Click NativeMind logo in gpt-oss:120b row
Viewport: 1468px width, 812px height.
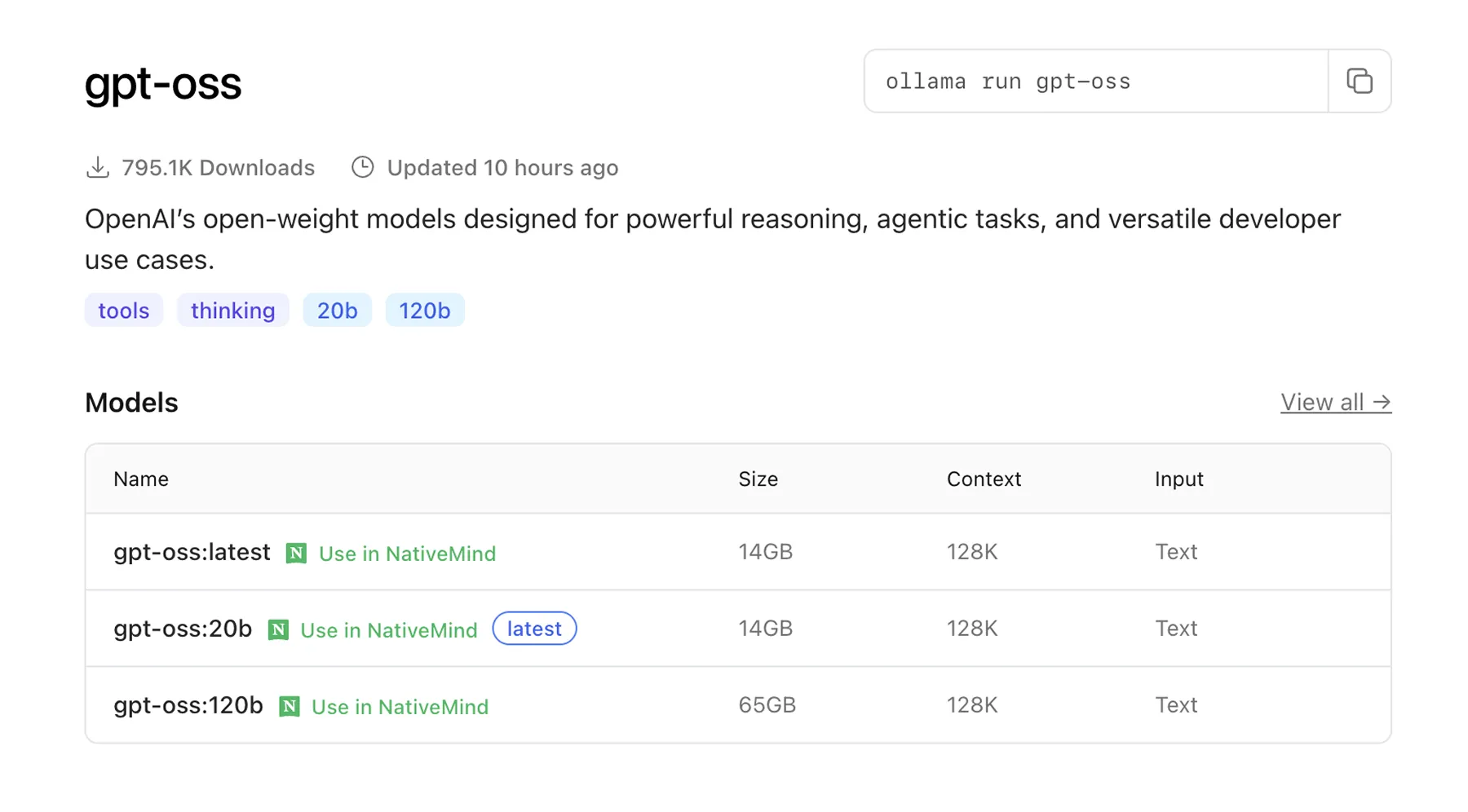[x=290, y=707]
